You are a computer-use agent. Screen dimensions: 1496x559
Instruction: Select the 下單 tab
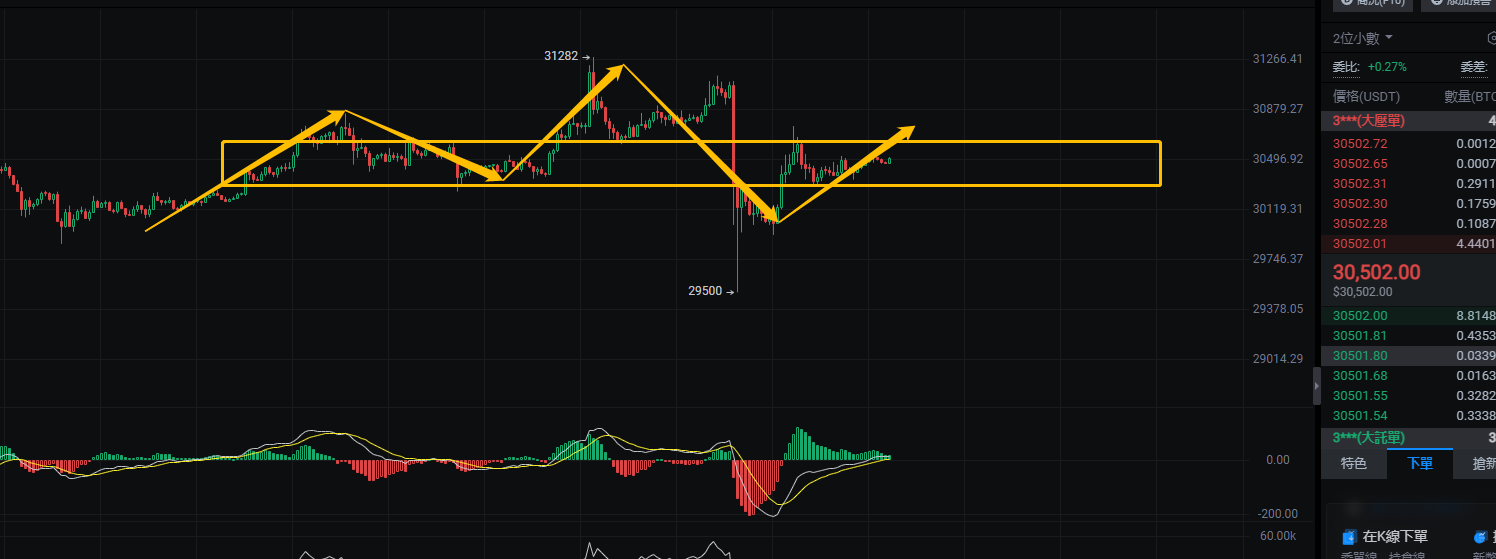[1419, 463]
